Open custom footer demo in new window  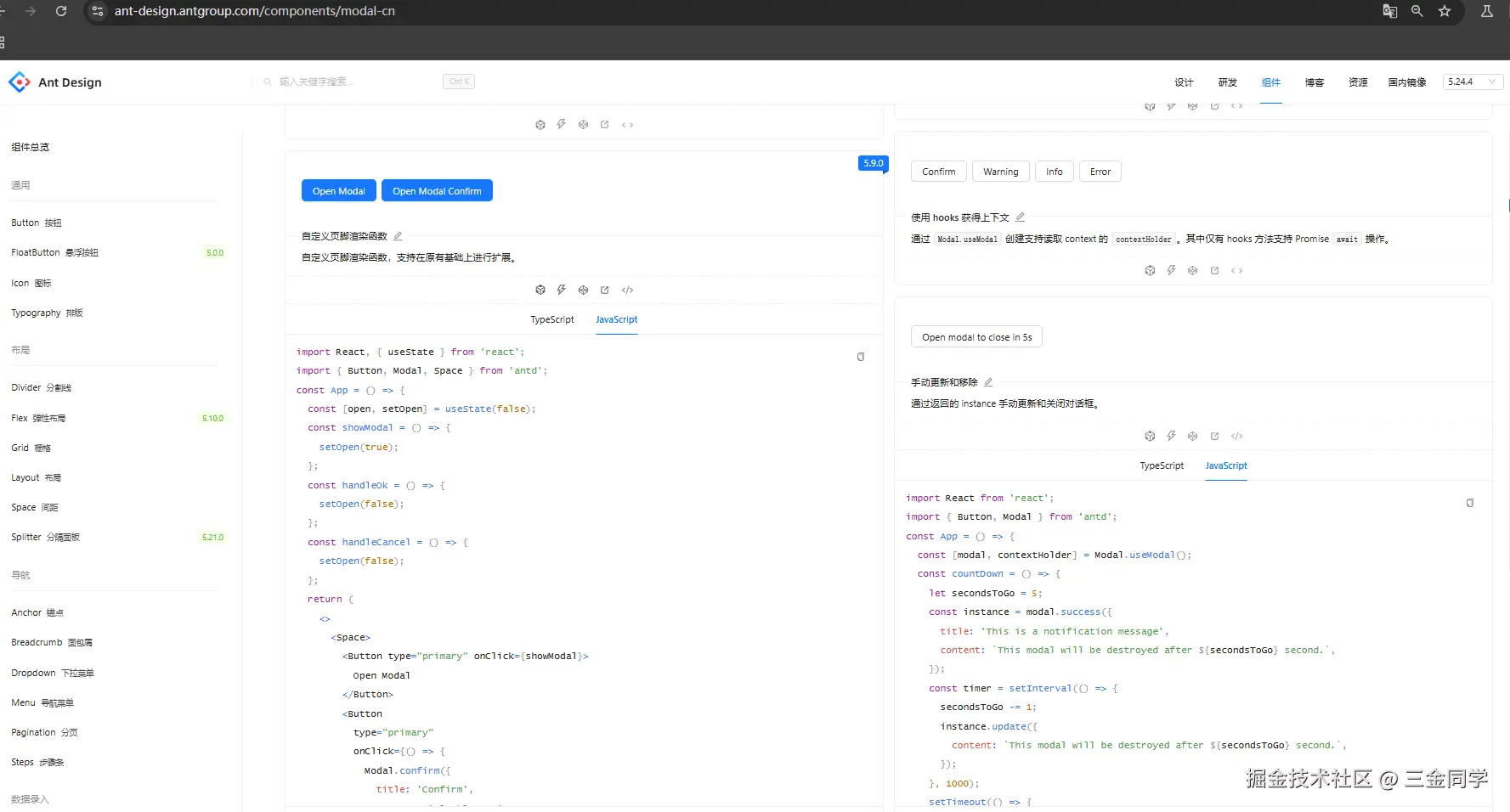click(605, 290)
